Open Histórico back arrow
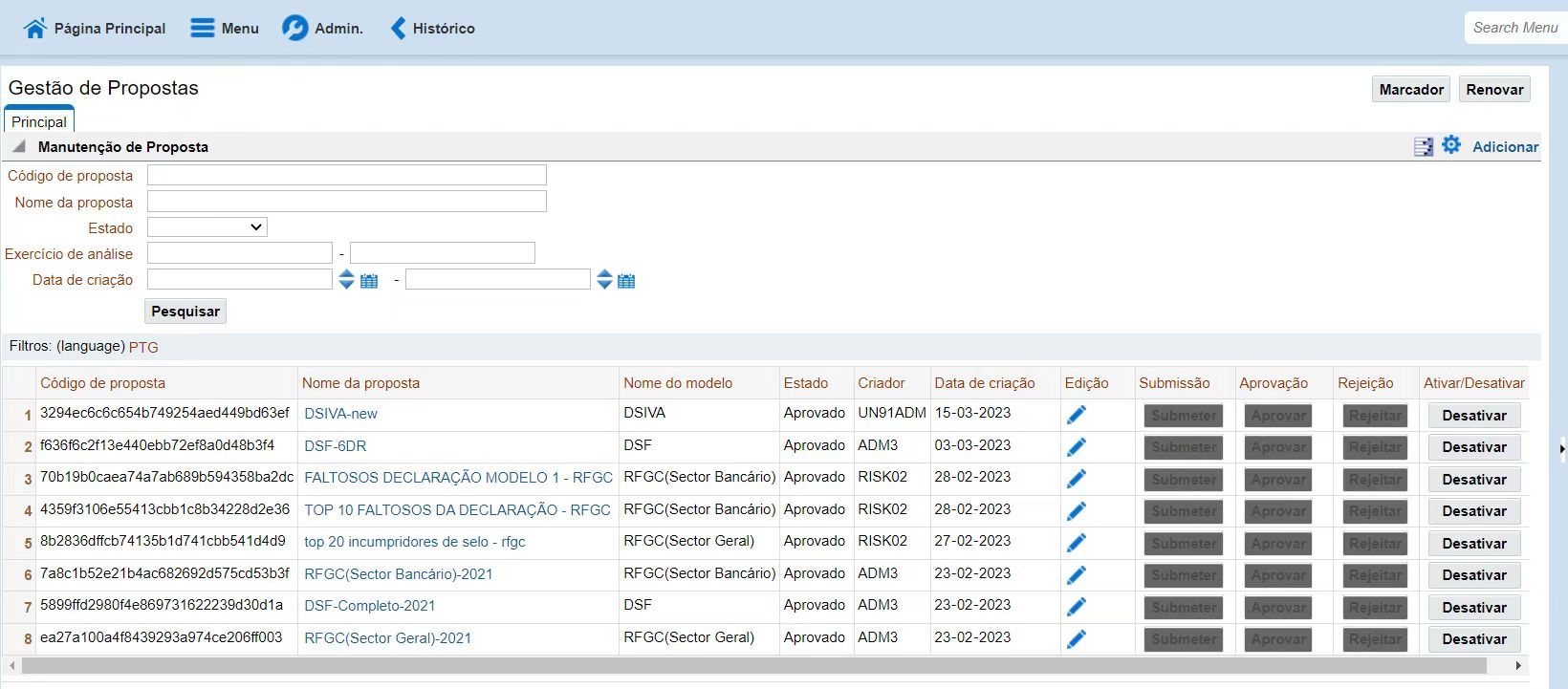Viewport: 1568px width, 689px height. pos(399,28)
